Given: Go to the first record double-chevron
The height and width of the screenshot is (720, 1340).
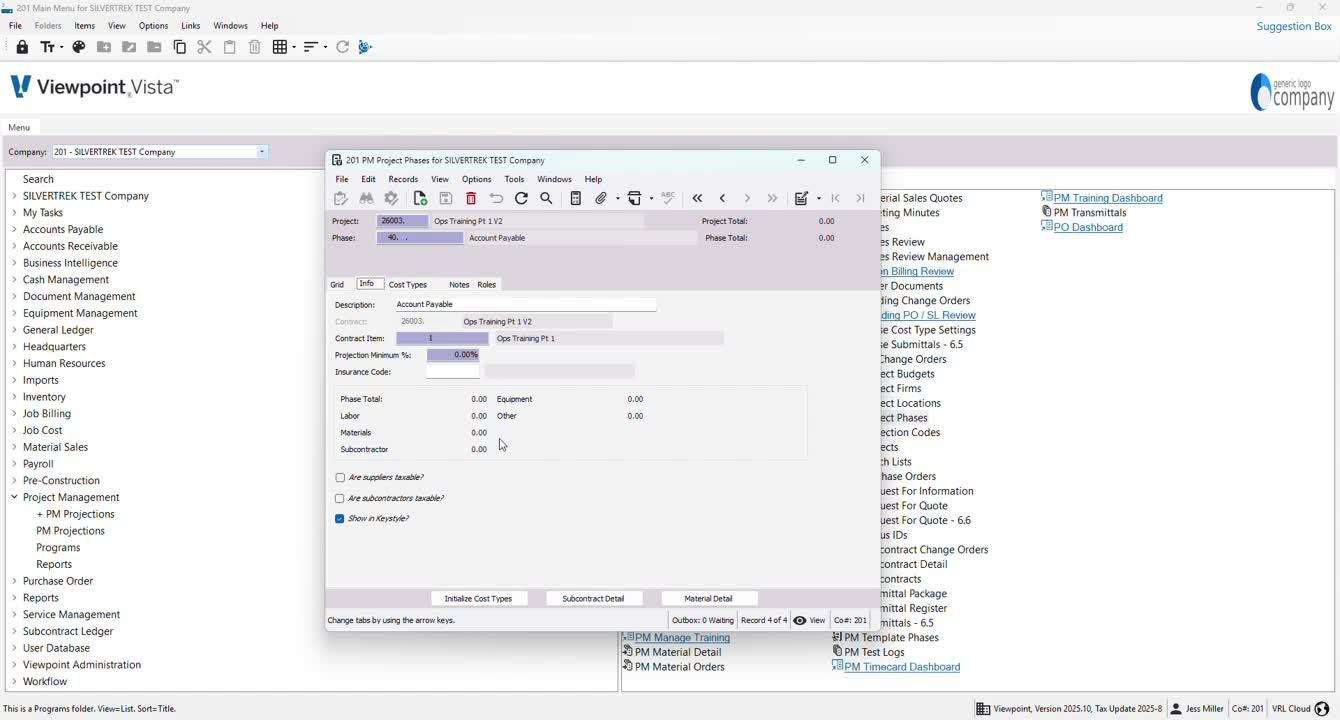Looking at the screenshot, I should click(698, 198).
